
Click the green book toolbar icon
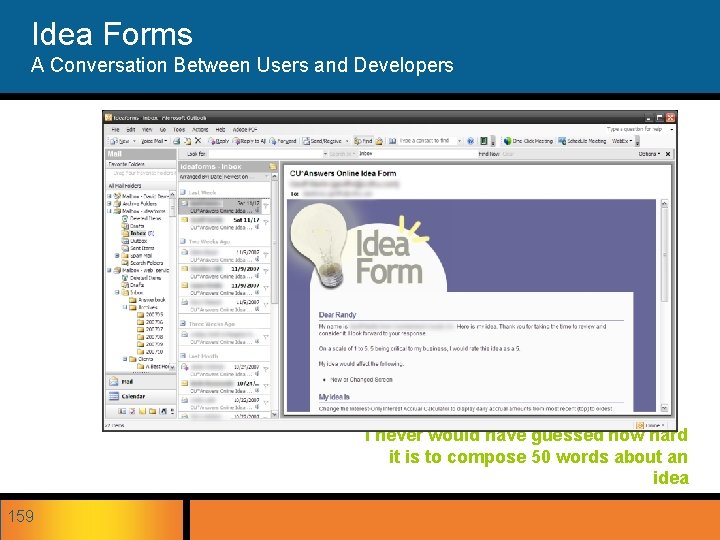[484, 141]
